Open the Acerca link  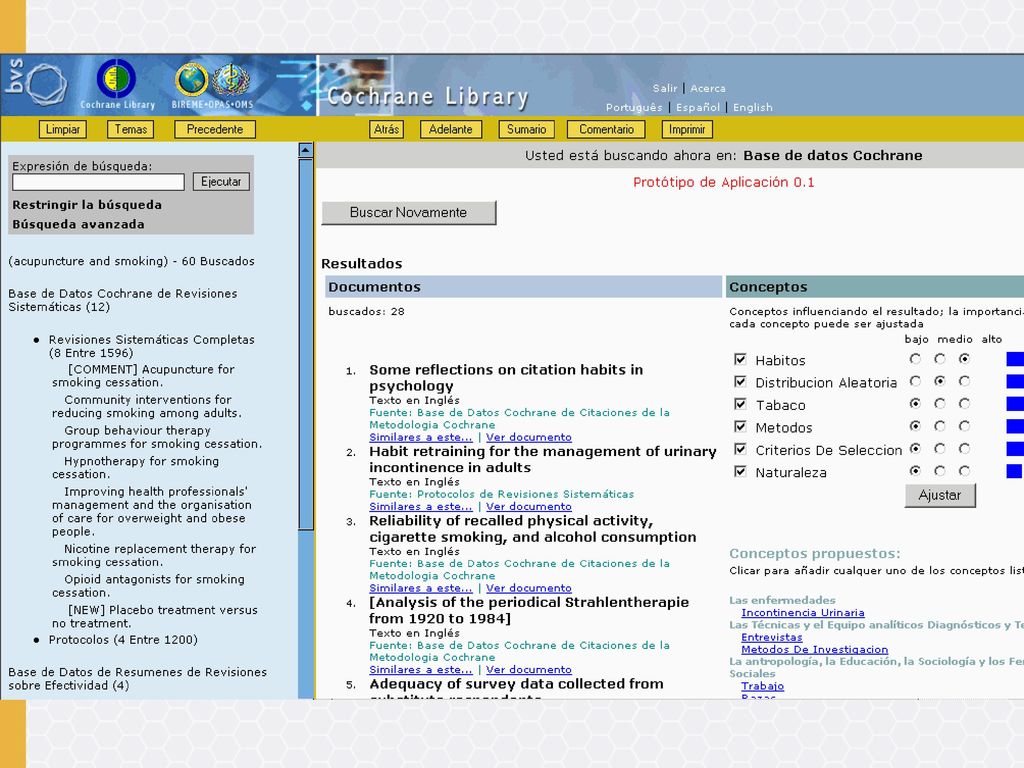click(708, 88)
